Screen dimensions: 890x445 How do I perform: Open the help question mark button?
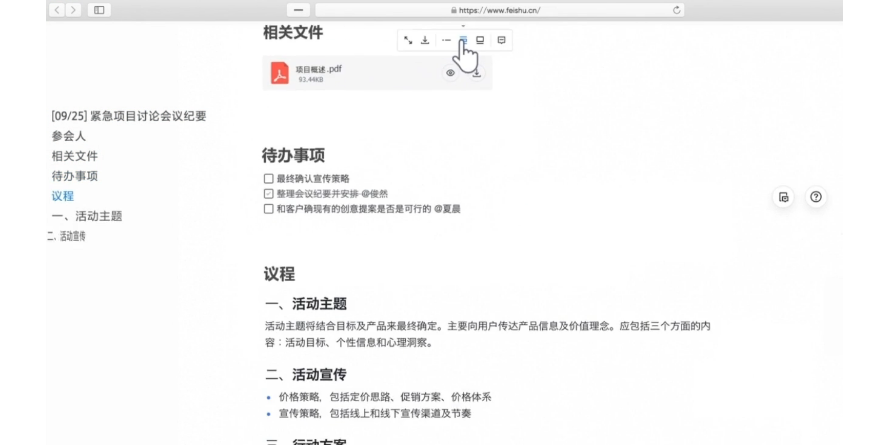[816, 197]
